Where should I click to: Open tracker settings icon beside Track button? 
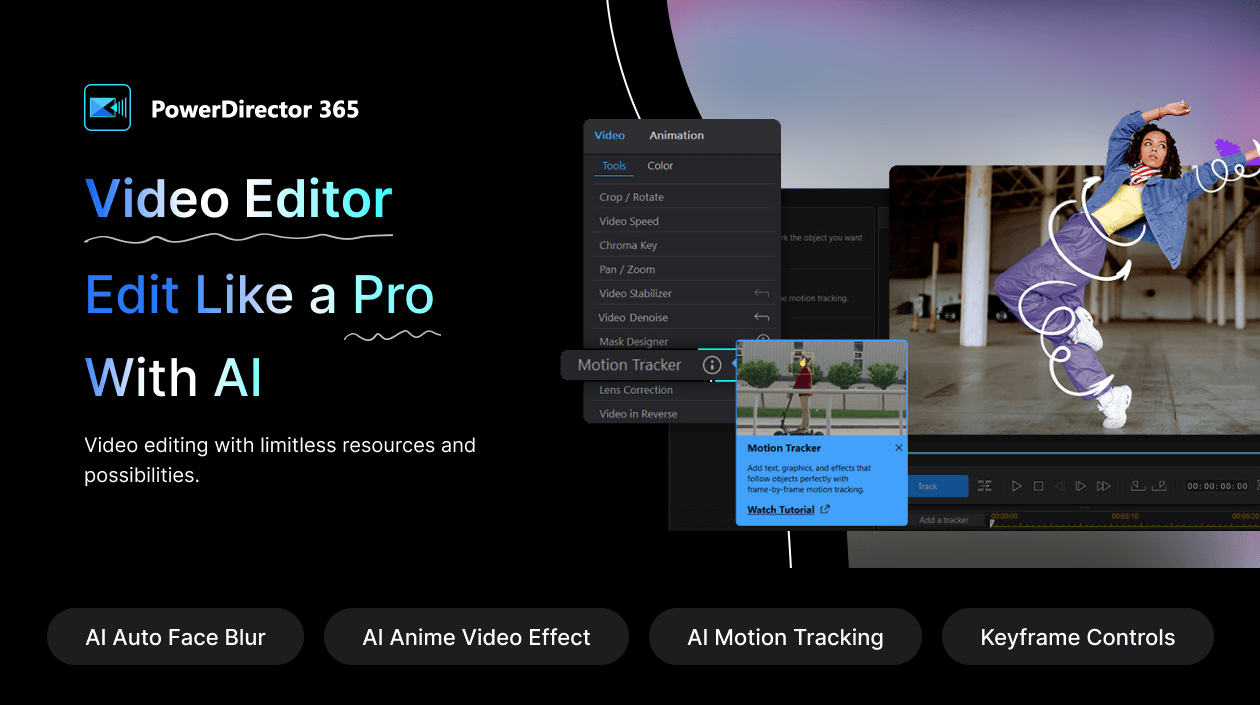point(985,486)
